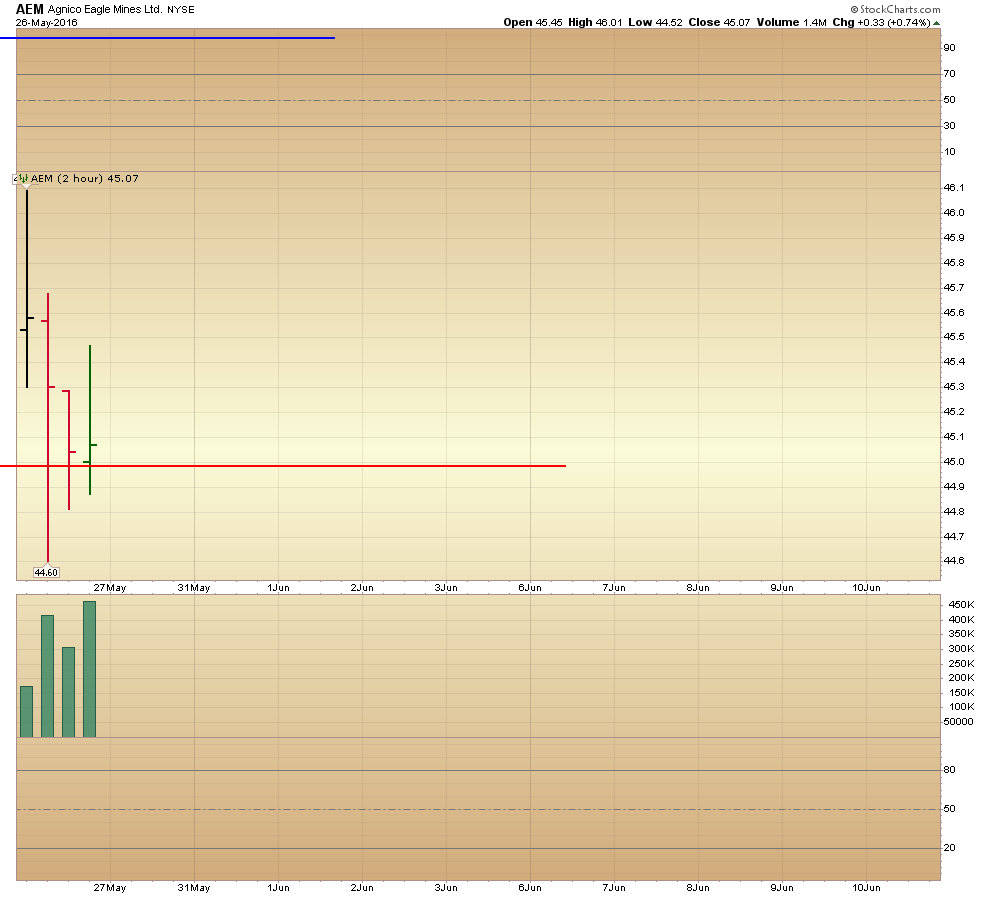Click the red horizontal line at 45.0

pyautogui.click(x=283, y=466)
